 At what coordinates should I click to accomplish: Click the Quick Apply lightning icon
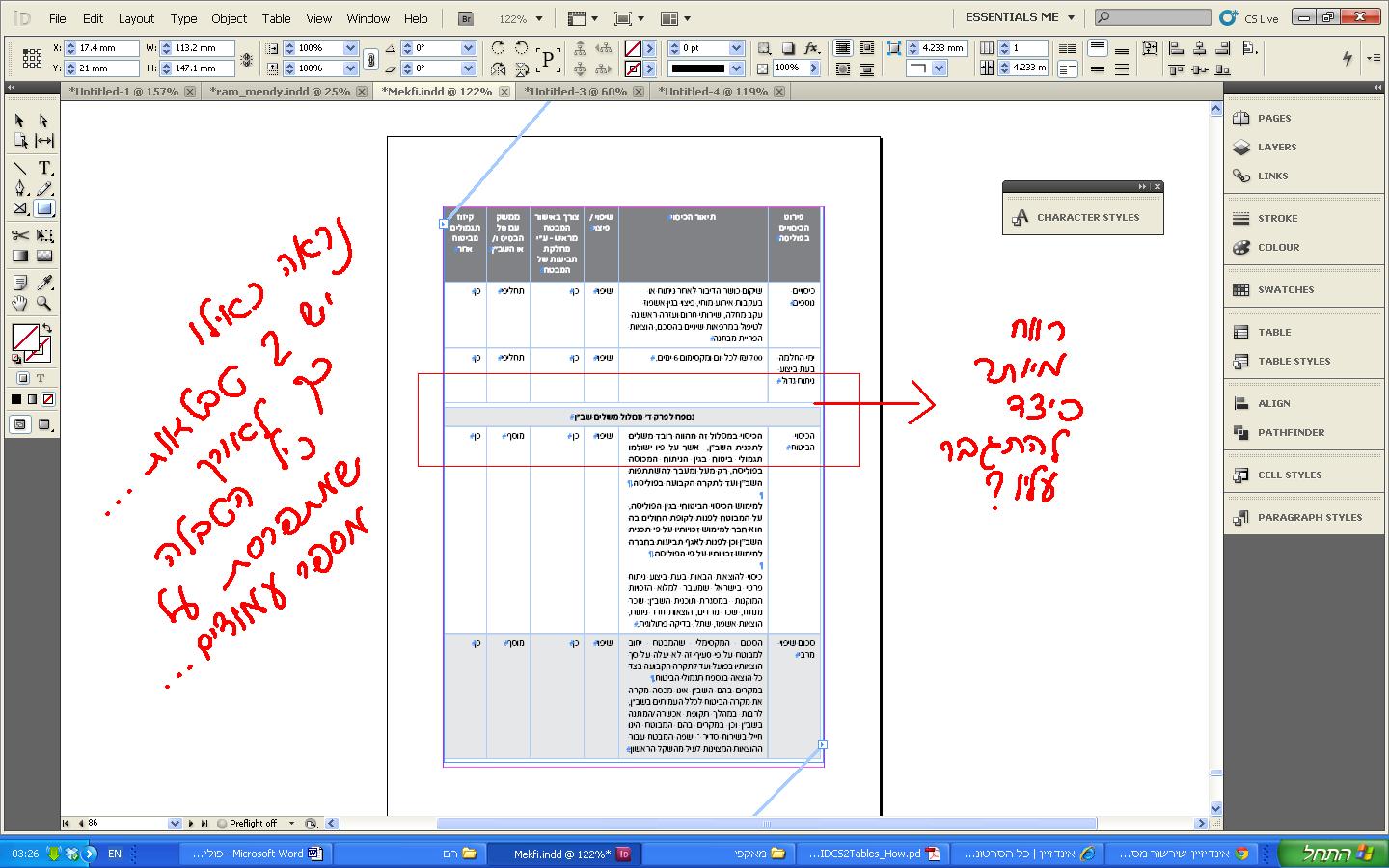1348,58
